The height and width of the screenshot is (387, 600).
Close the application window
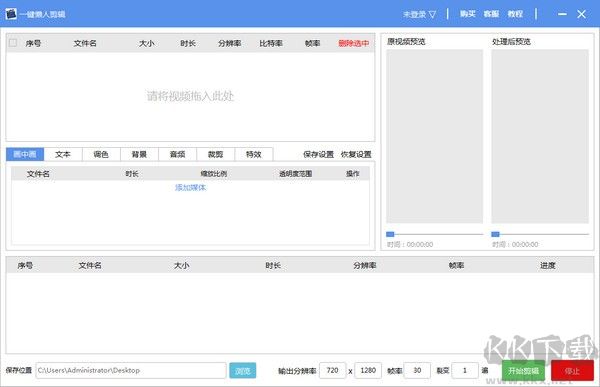coord(582,14)
